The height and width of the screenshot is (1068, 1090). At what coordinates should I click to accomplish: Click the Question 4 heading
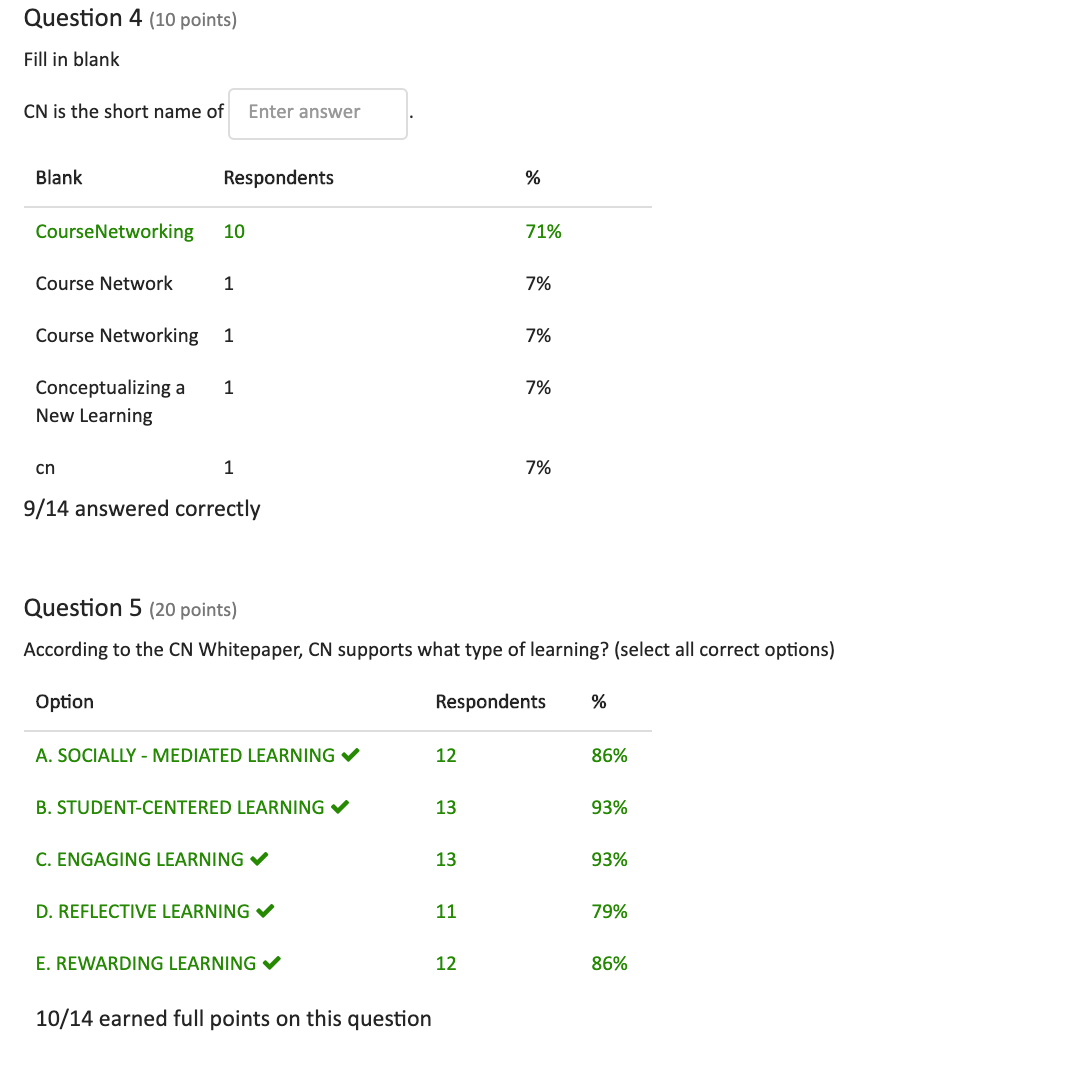(x=83, y=18)
